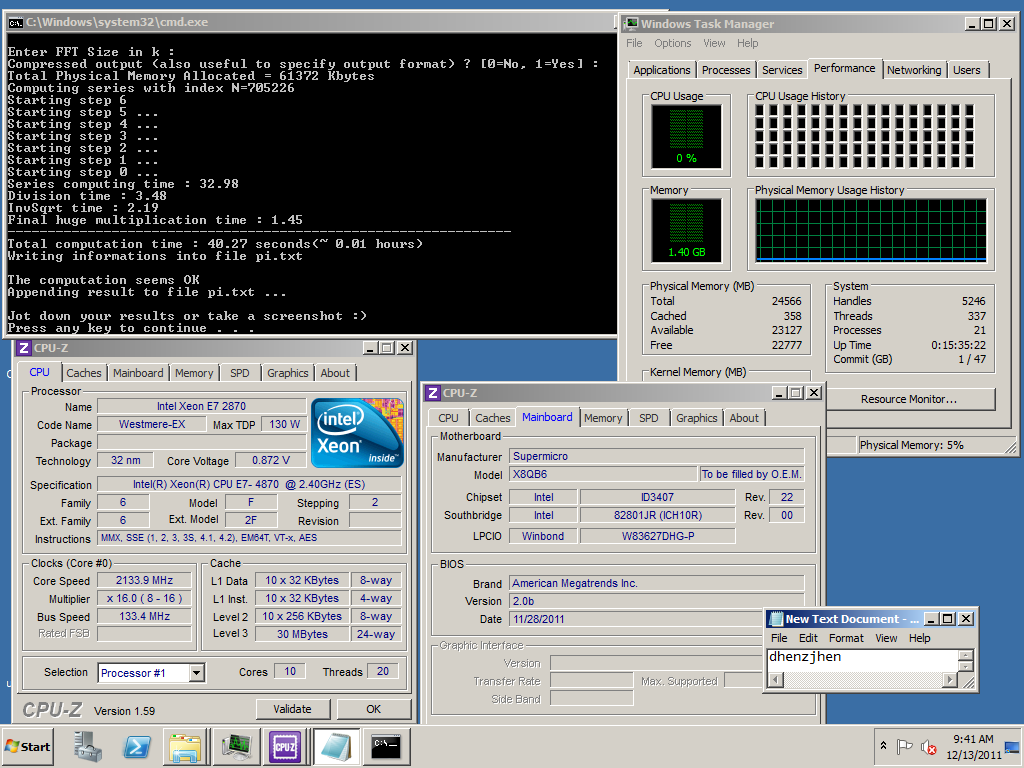The height and width of the screenshot is (768, 1024).
Task: Click the Core Speed 2133.9 MHz value
Action: pyautogui.click(x=144, y=580)
